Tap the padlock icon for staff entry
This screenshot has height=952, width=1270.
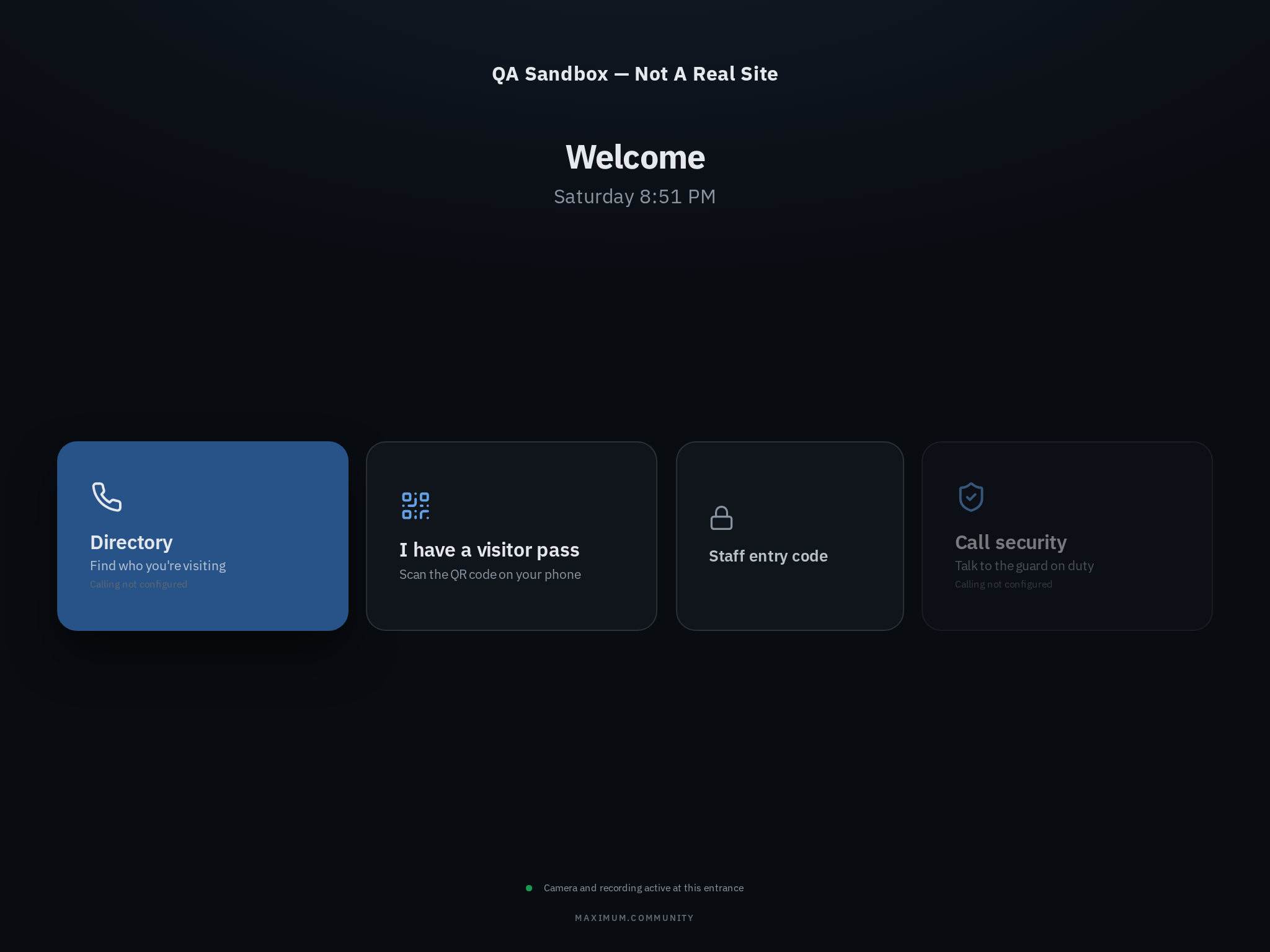tap(721, 518)
